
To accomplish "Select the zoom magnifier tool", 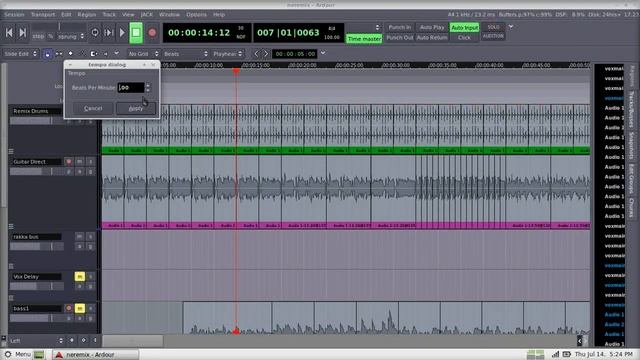I will (82, 54).
